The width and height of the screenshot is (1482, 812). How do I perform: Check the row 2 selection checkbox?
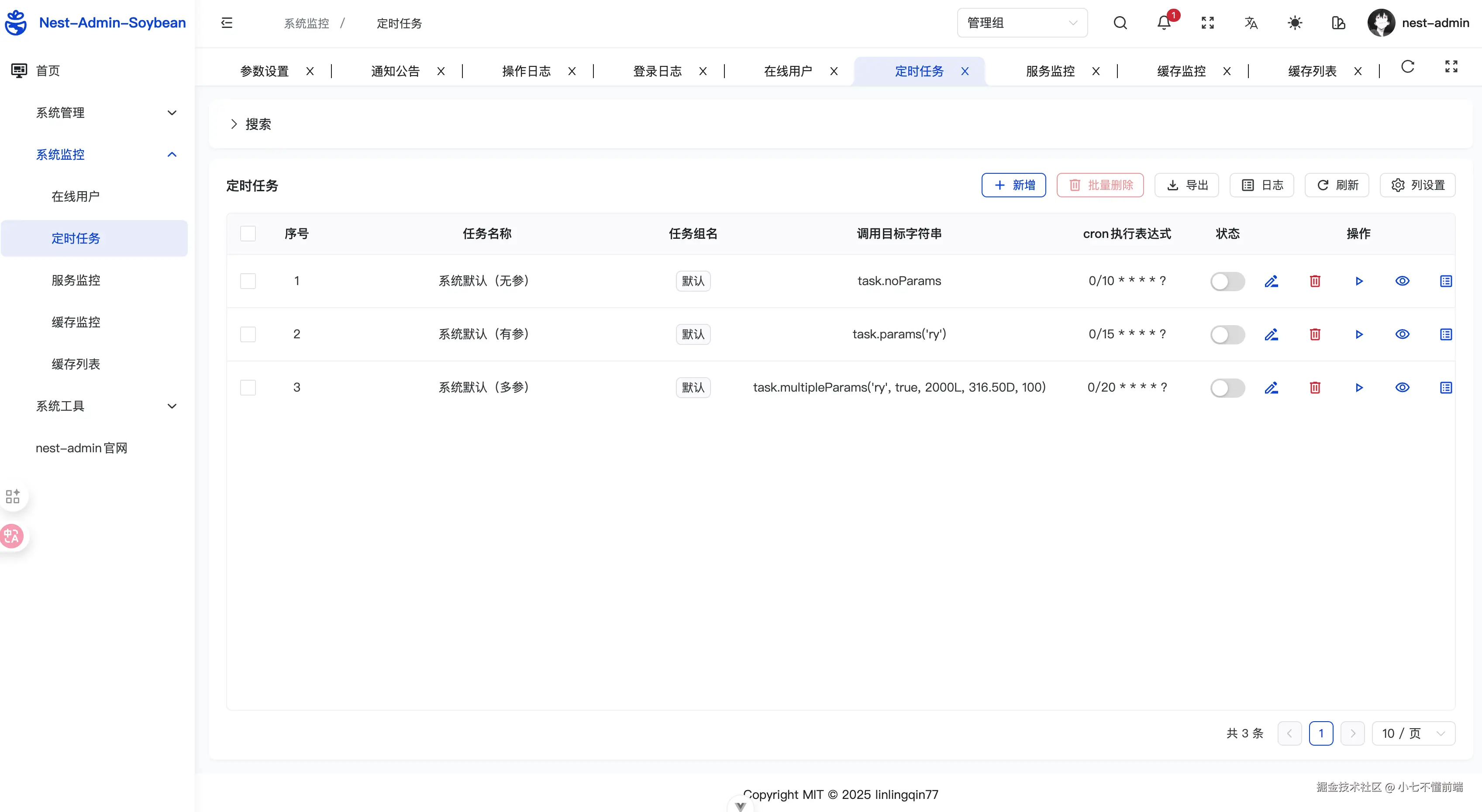click(x=248, y=334)
